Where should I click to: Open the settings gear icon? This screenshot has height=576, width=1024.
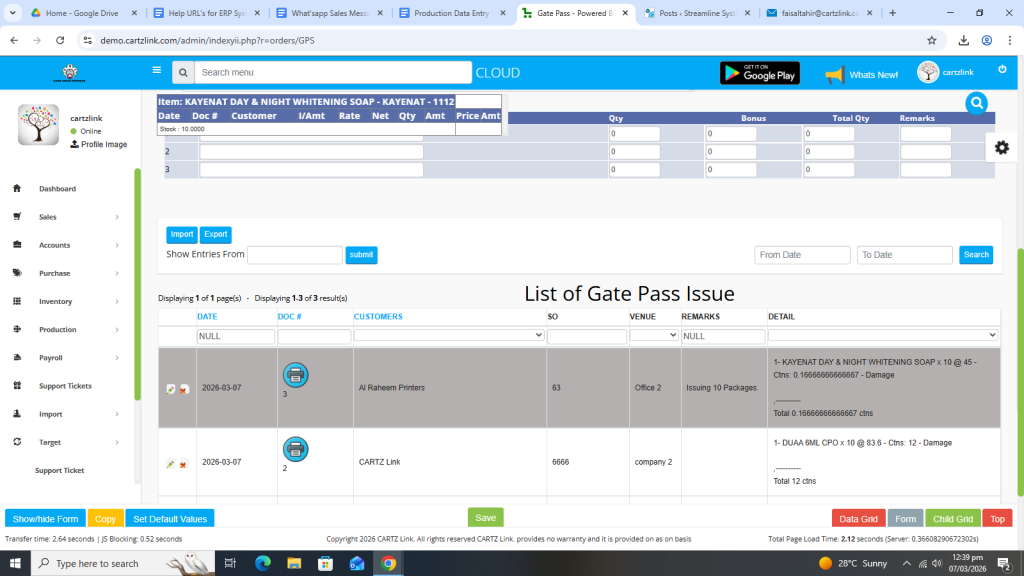[x=1001, y=147]
